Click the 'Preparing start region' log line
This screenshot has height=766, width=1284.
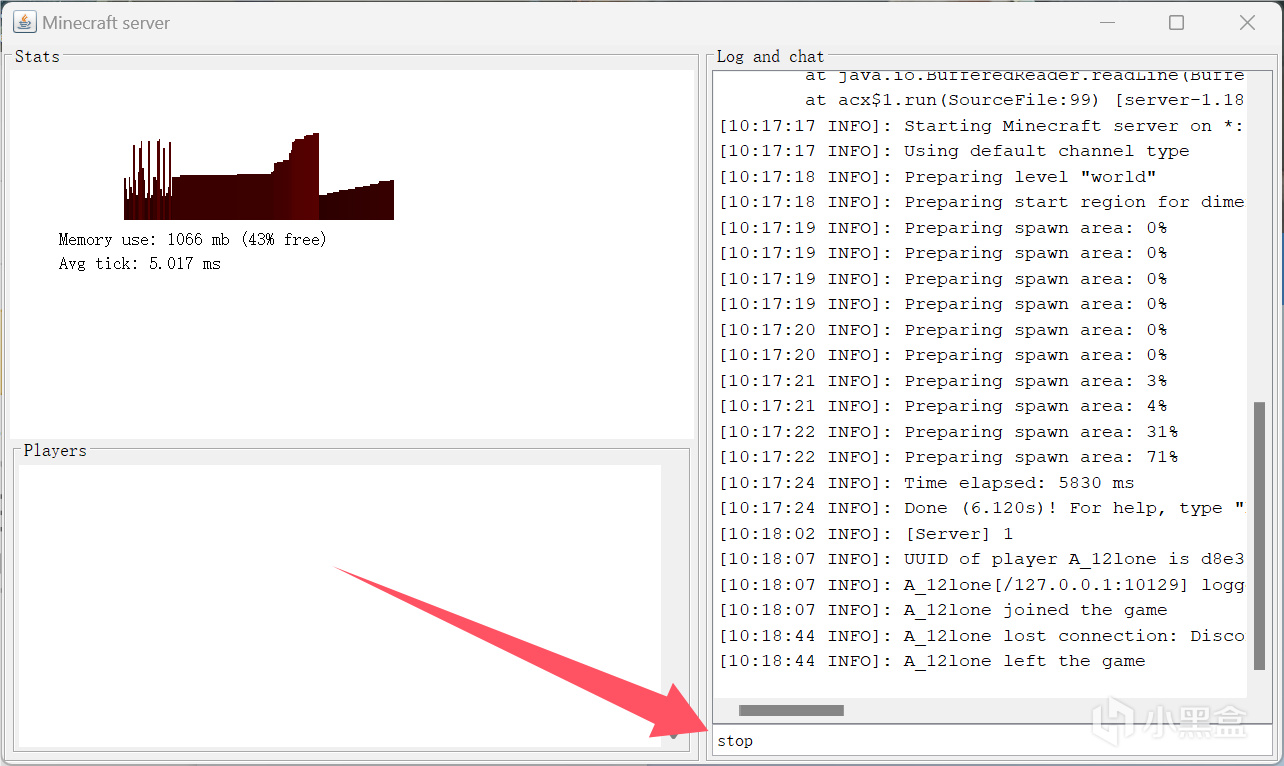982,202
